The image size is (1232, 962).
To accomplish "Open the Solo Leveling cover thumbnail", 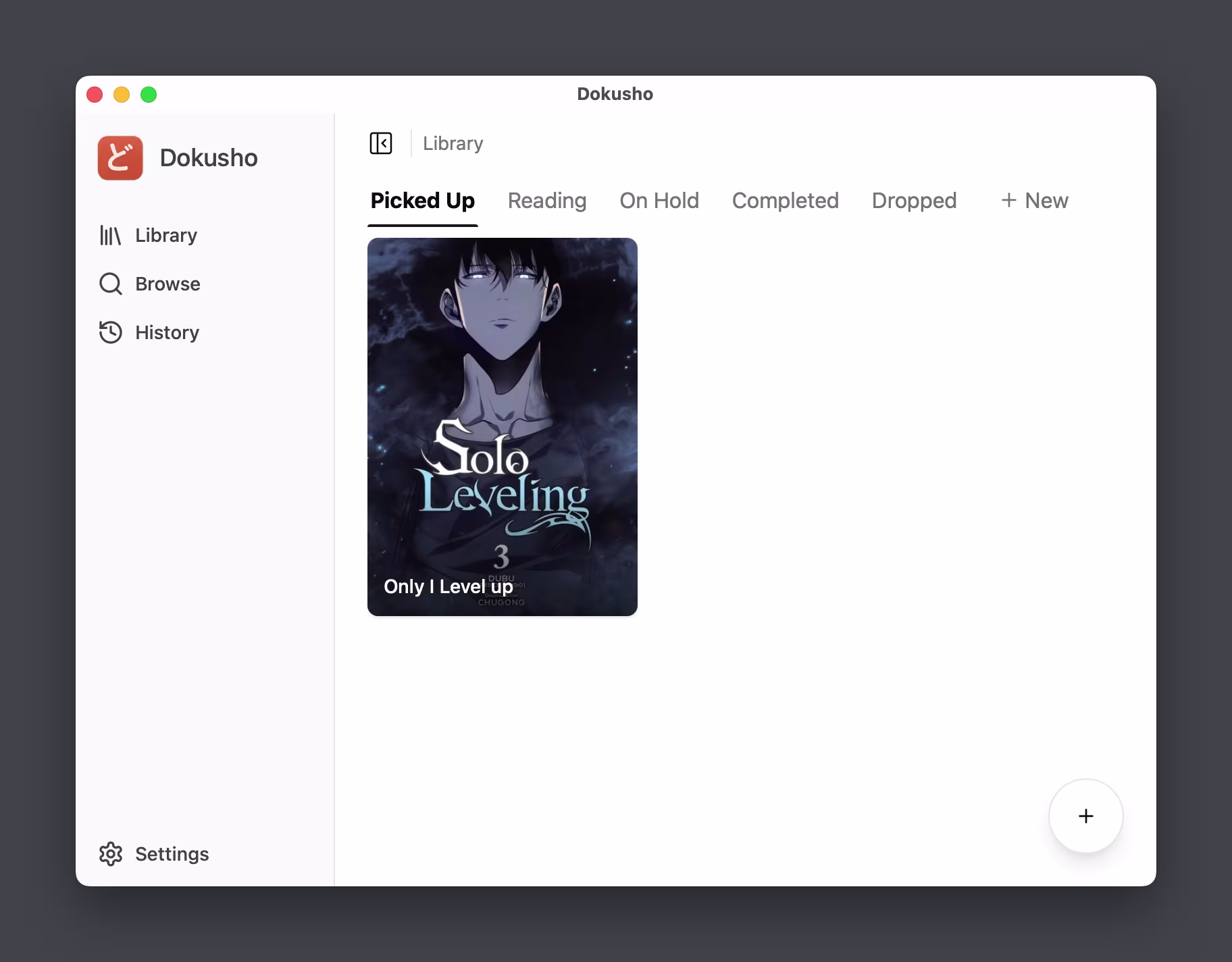I will click(x=503, y=427).
